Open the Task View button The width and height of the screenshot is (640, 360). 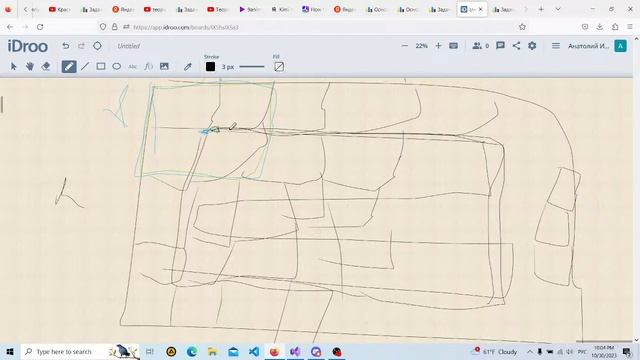(x=150, y=351)
